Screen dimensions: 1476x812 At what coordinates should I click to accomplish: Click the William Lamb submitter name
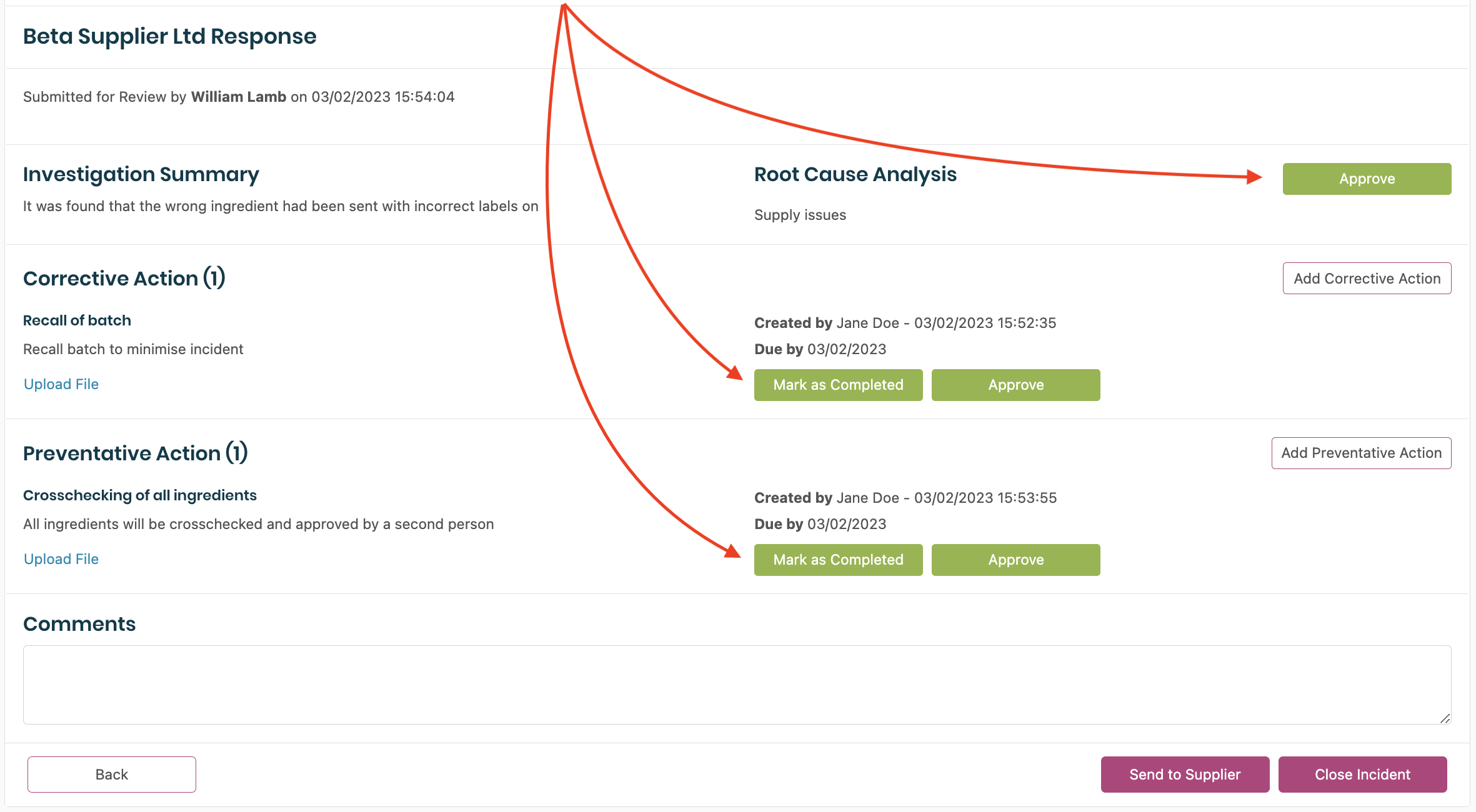coord(239,97)
